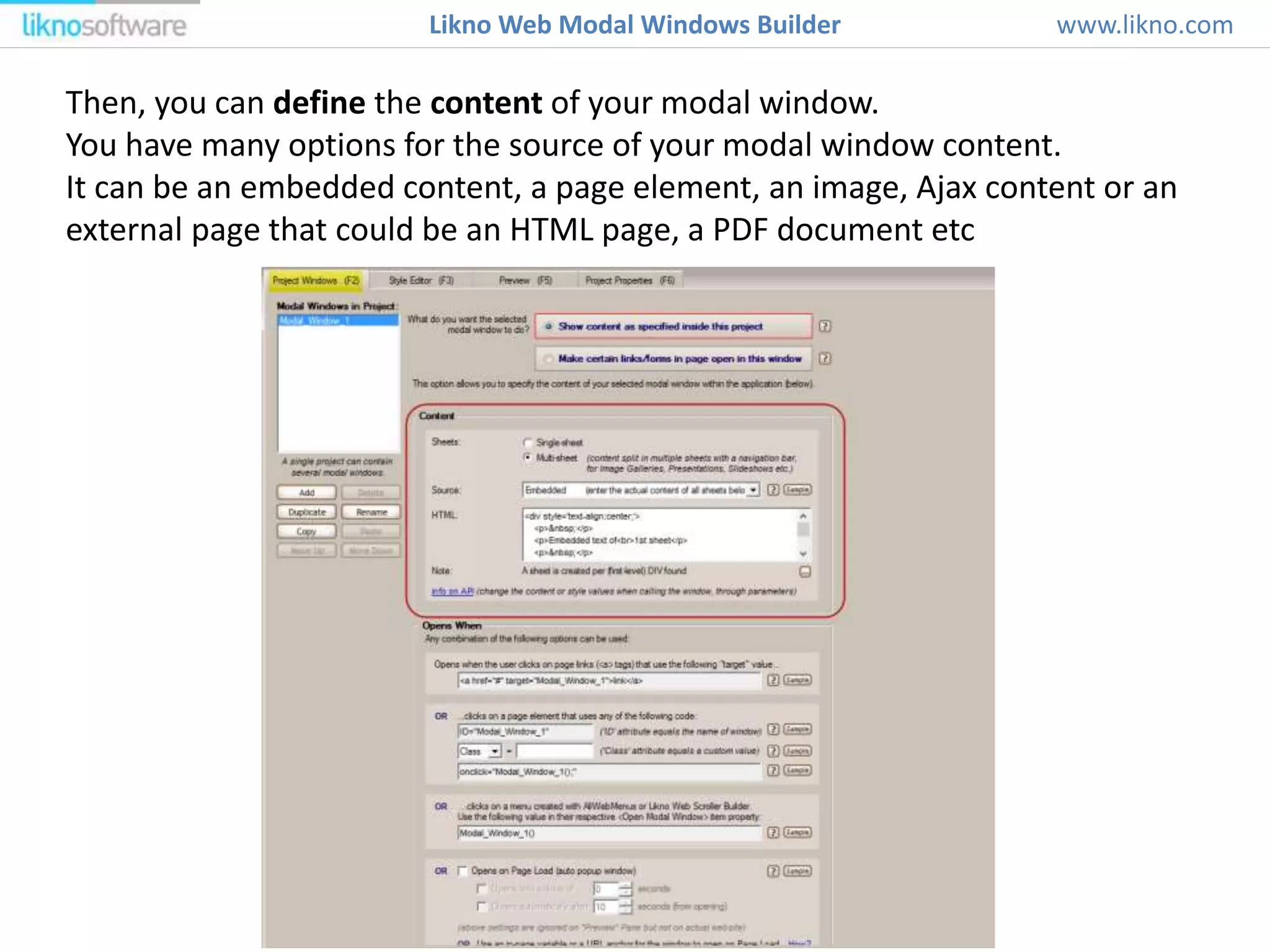Viewport: 1270px width, 952px height.
Task: Click the Move Down button
Action: [x=371, y=550]
